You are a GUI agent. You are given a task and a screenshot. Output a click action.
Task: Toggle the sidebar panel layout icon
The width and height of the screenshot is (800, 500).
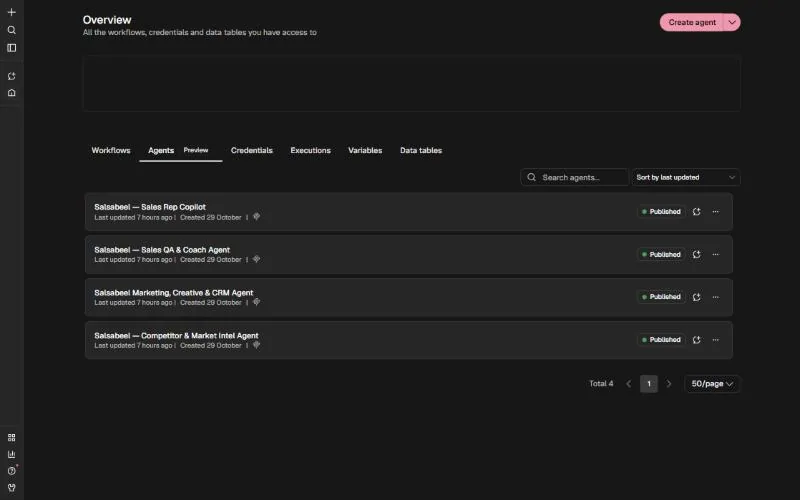11,48
